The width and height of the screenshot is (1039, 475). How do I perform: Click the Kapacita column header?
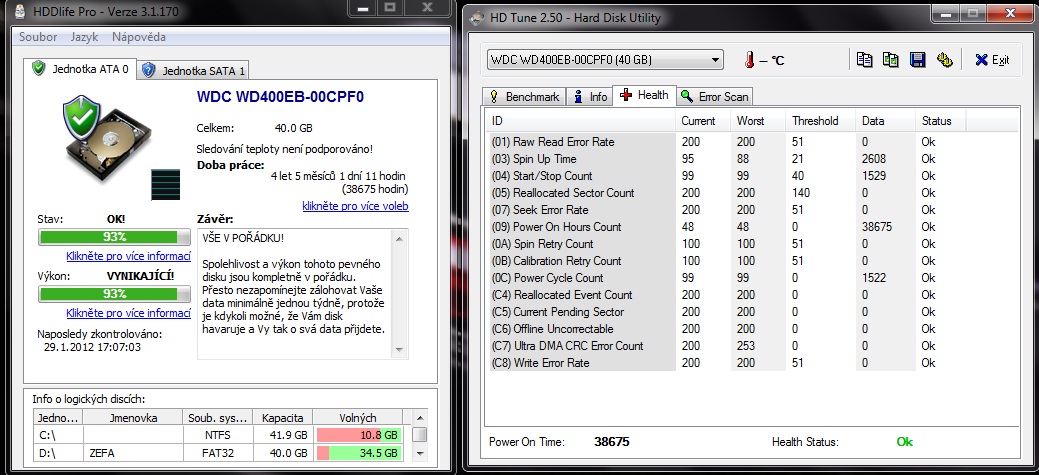pyautogui.click(x=283, y=418)
